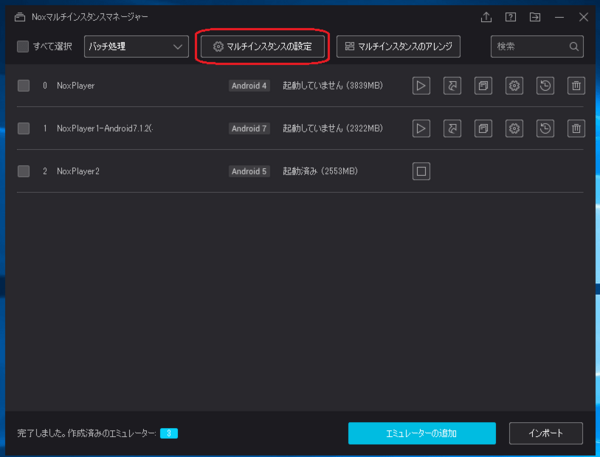Click the NoxPlayer2 instance name
The height and width of the screenshot is (457, 600).
pyautogui.click(x=78, y=171)
